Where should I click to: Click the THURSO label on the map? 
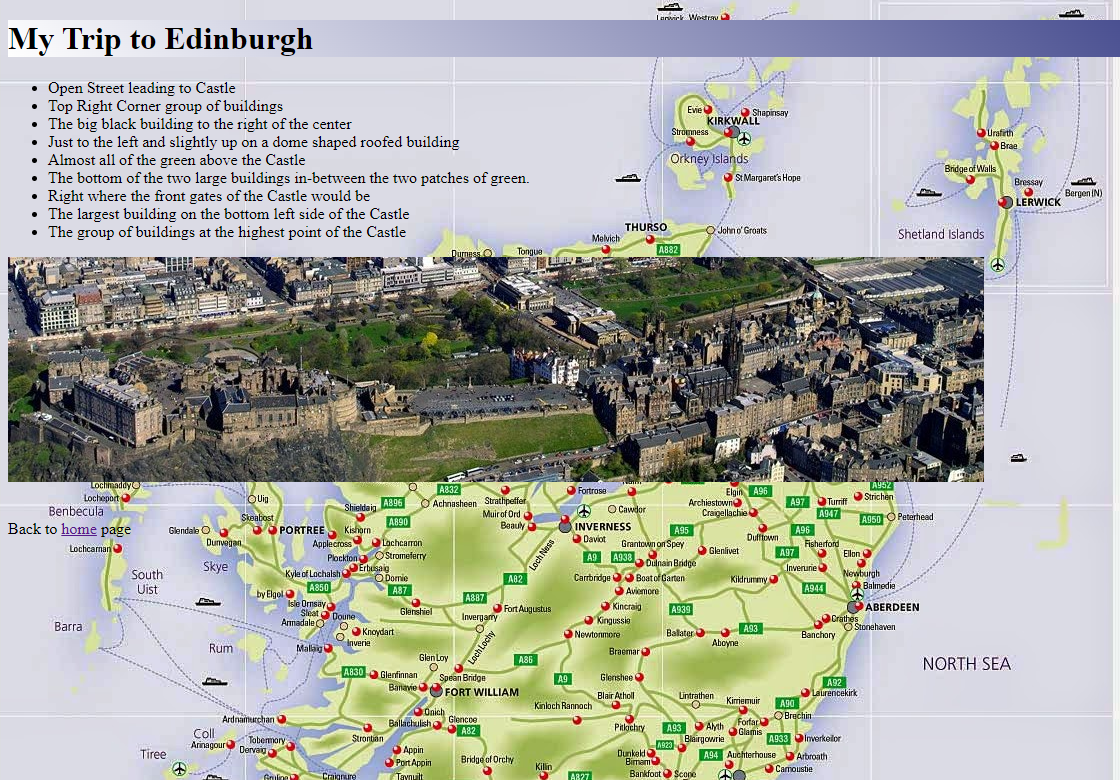[646, 227]
